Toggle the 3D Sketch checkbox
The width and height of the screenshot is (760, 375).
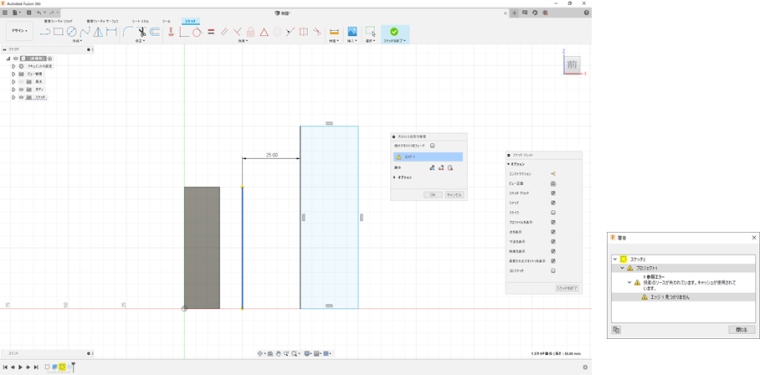553,271
